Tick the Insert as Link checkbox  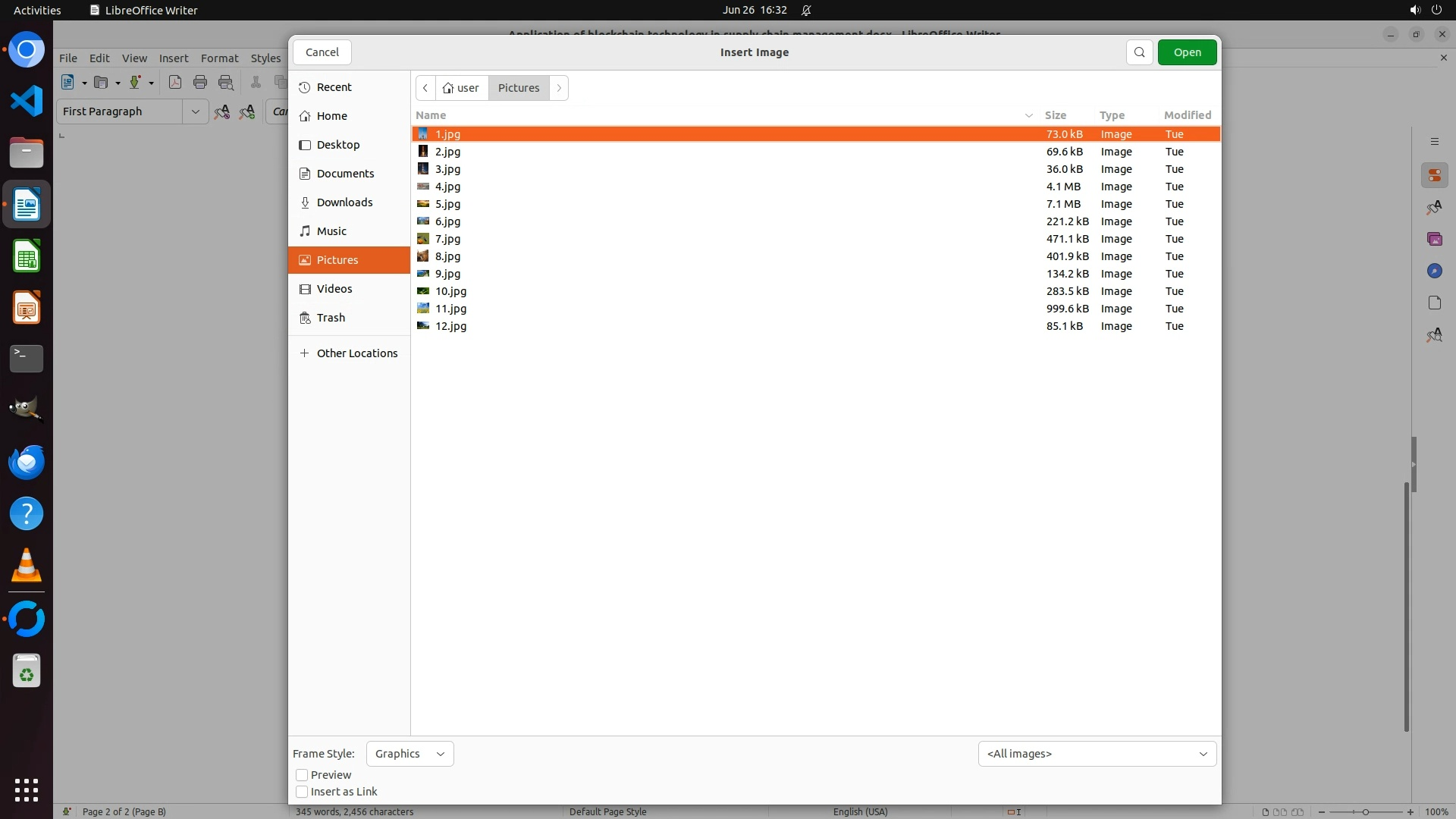coord(302,792)
